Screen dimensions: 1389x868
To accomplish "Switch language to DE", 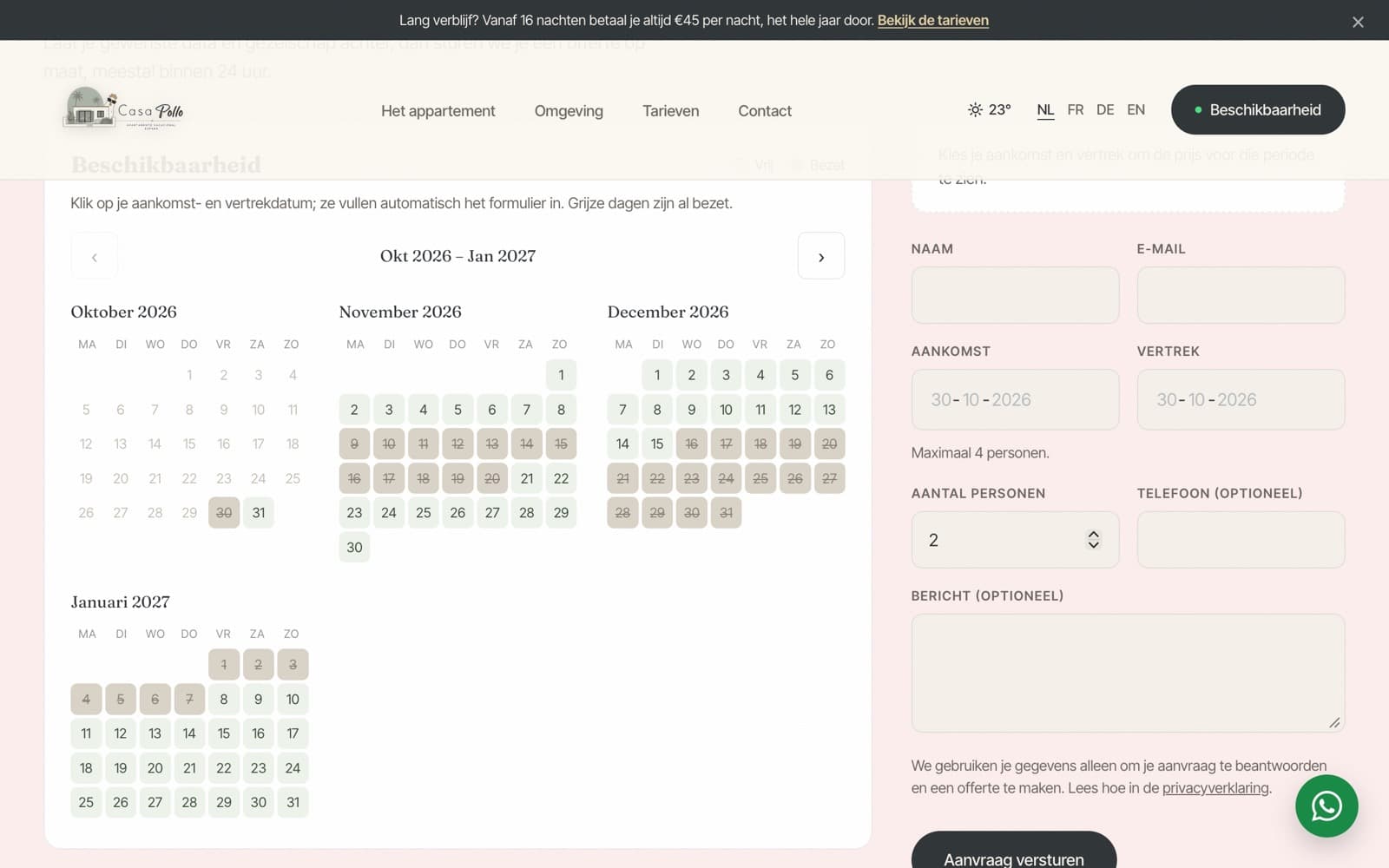I will [x=1105, y=109].
